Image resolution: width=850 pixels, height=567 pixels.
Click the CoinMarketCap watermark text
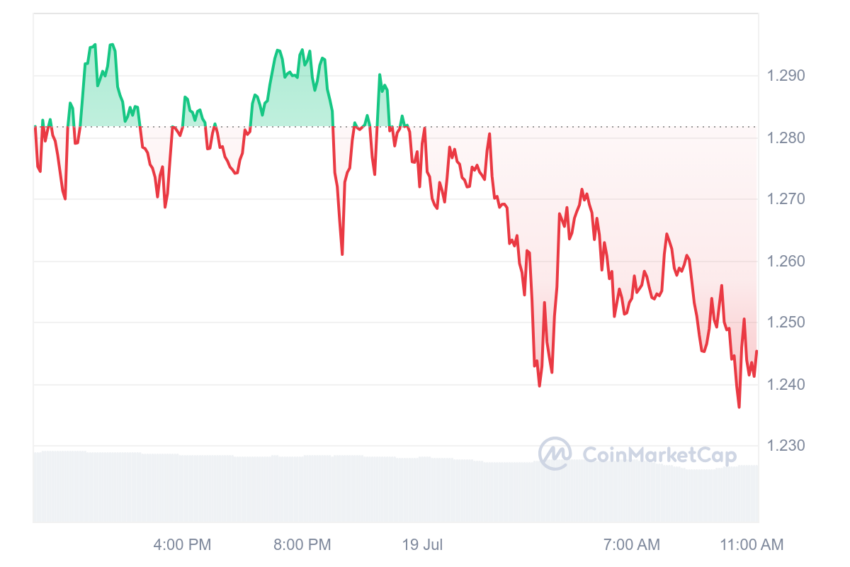tap(660, 455)
